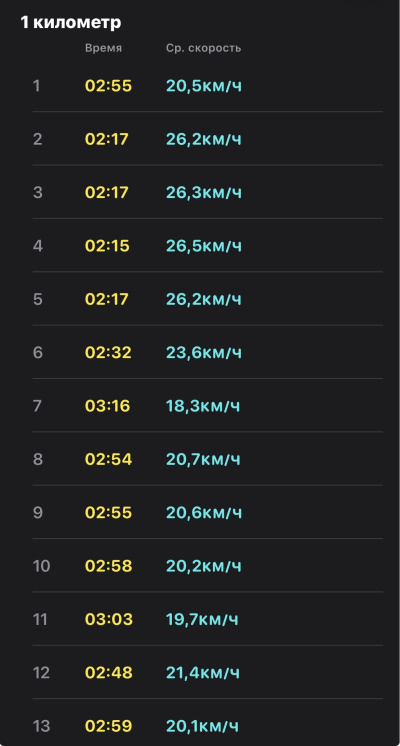Viewport: 400px width, 746px height.
Task: Click the Время column header
Action: [x=103, y=48]
